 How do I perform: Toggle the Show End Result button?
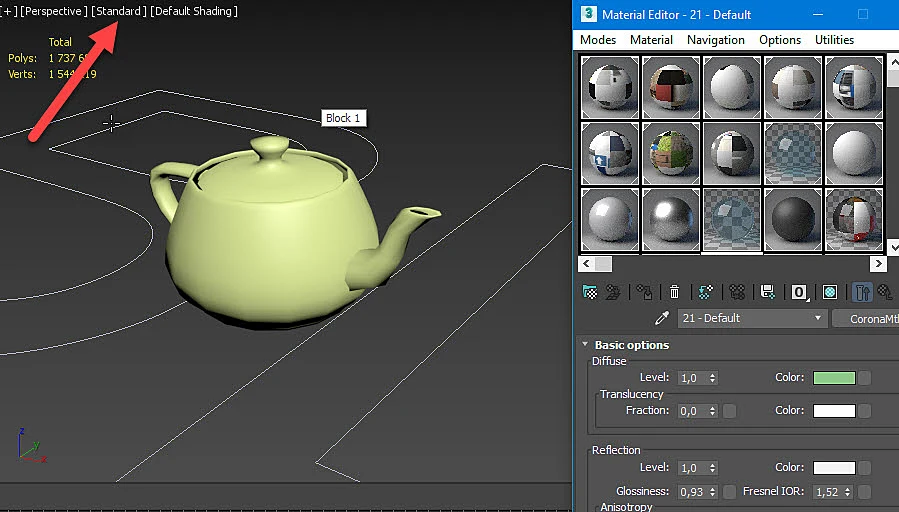coord(862,292)
